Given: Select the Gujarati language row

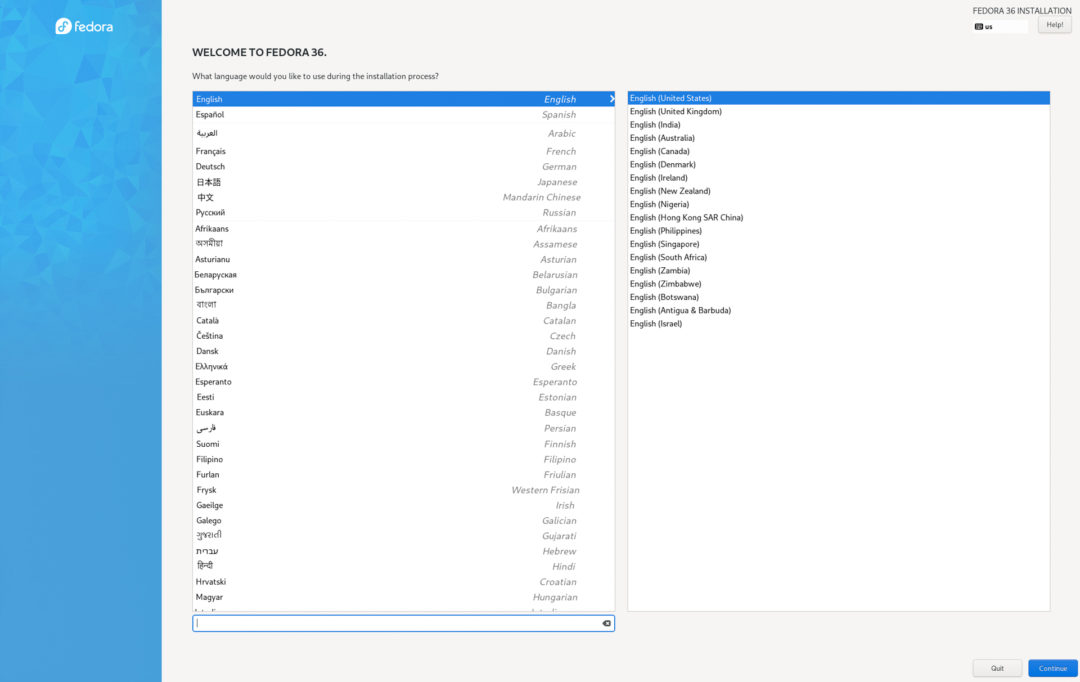Looking at the screenshot, I should (404, 536).
